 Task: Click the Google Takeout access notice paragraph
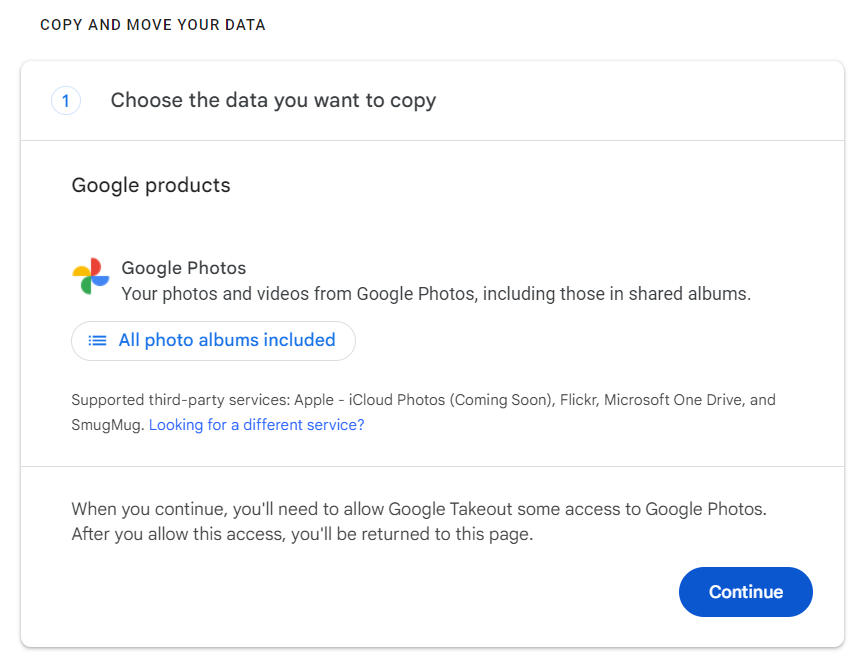coord(419,521)
